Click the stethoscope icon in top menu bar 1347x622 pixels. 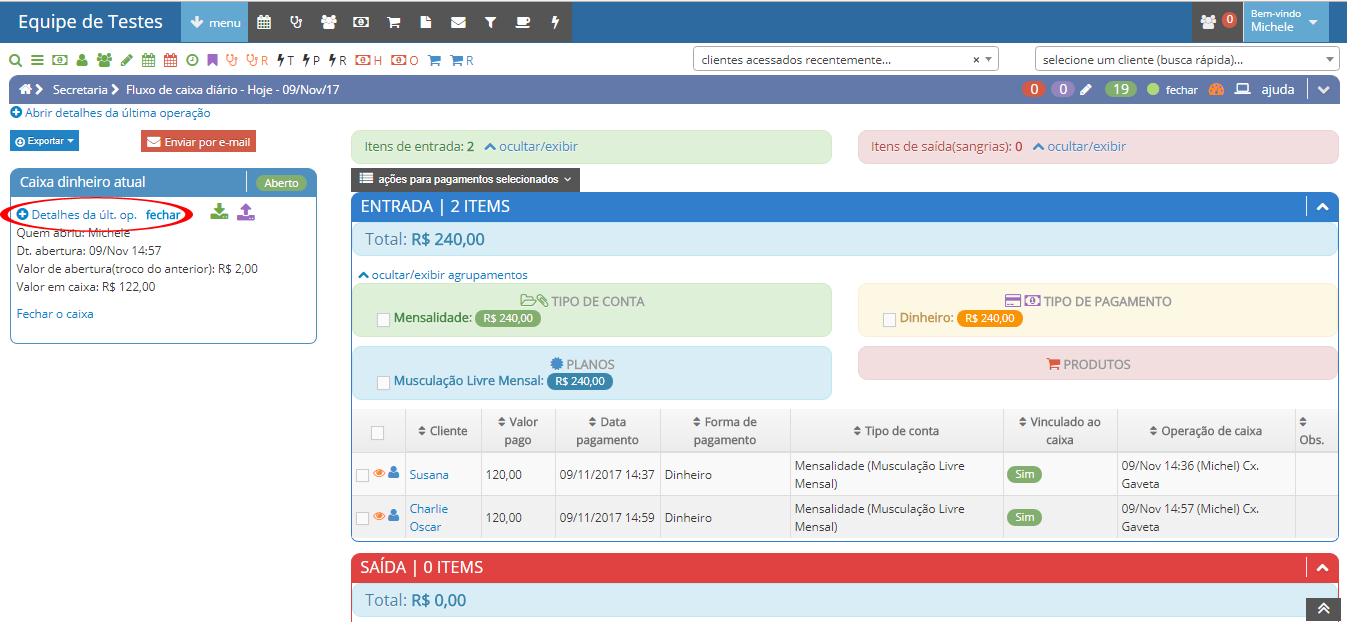296,21
